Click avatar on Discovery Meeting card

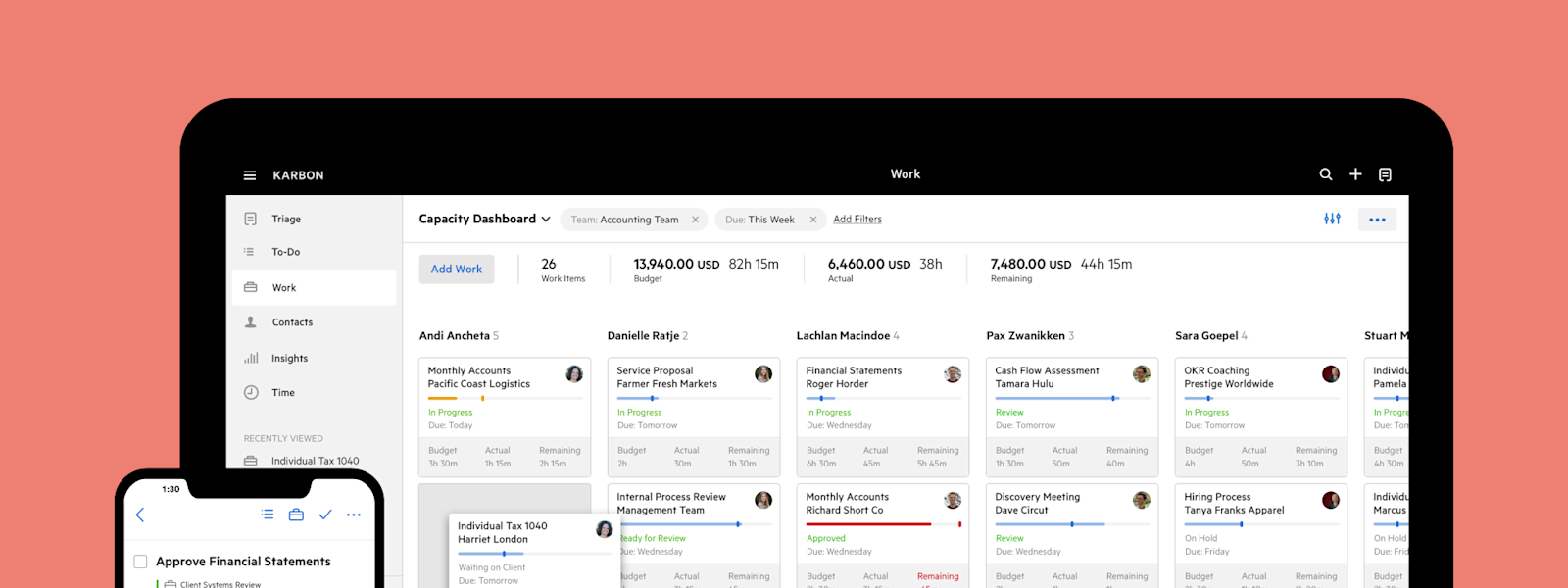[x=1142, y=500]
